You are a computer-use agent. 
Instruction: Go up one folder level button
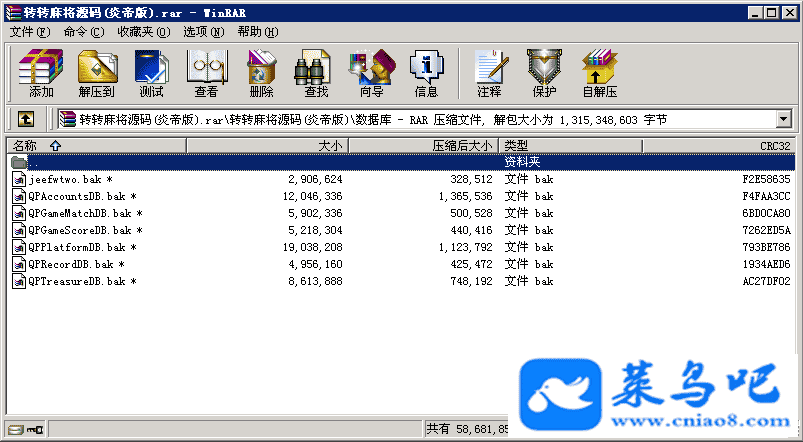point(26,119)
